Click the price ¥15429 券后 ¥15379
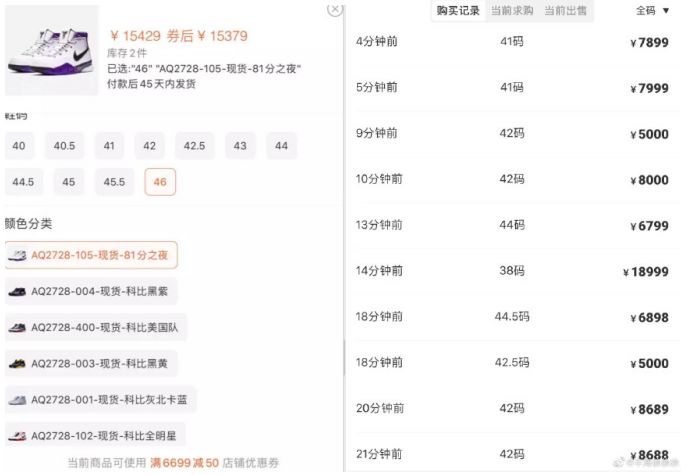This screenshot has height=475, width=692. coord(179,36)
